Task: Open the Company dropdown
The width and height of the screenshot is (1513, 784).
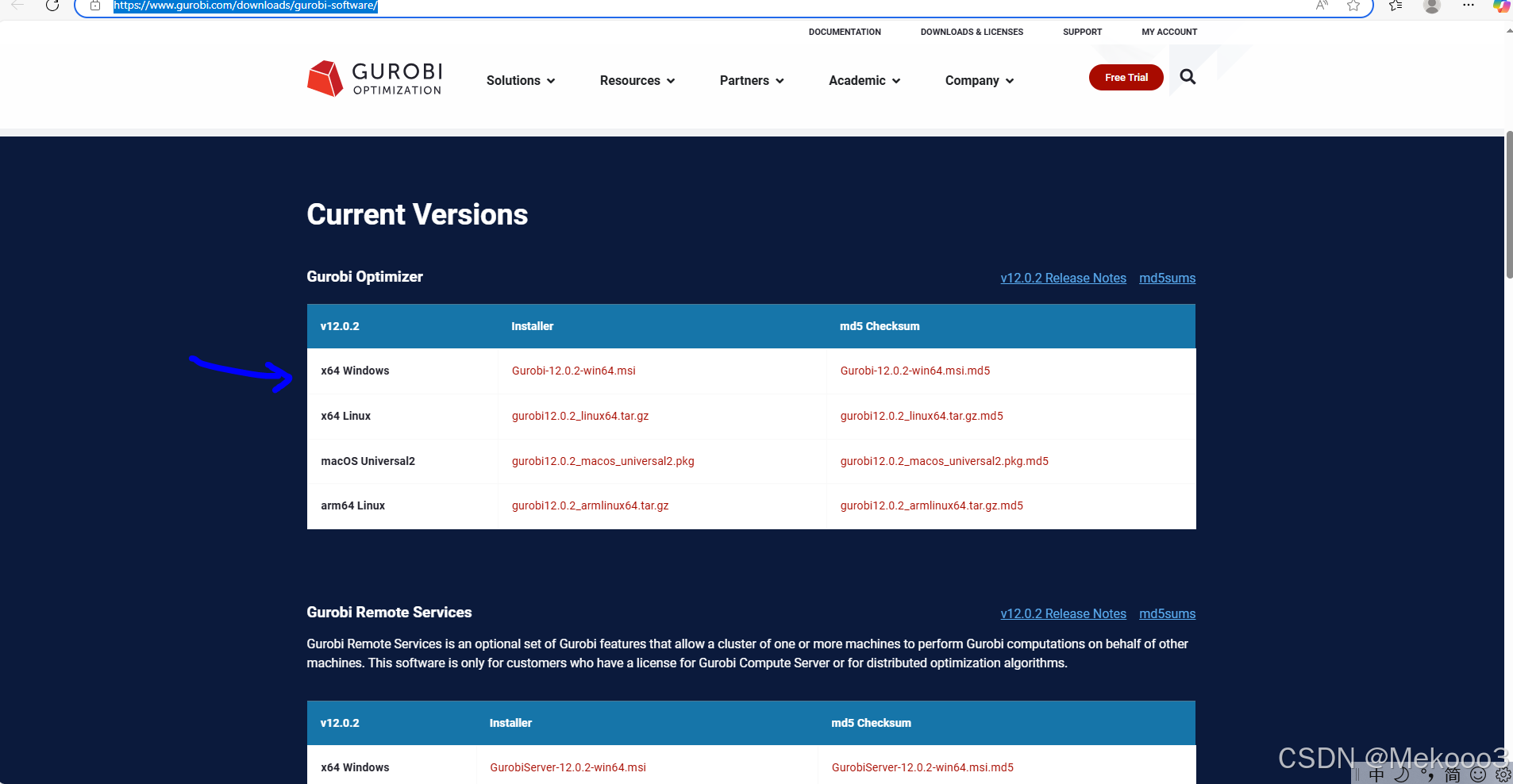Action: pos(978,80)
